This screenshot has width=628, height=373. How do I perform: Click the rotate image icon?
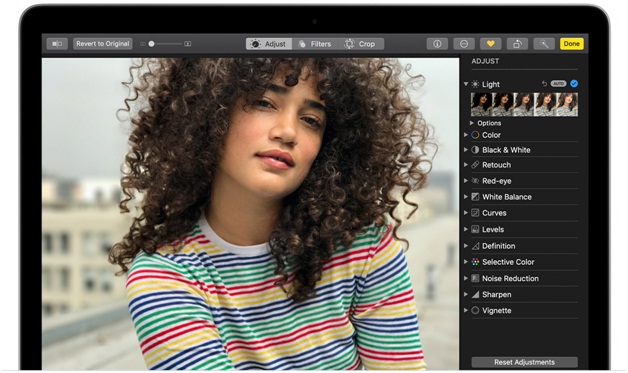click(517, 44)
